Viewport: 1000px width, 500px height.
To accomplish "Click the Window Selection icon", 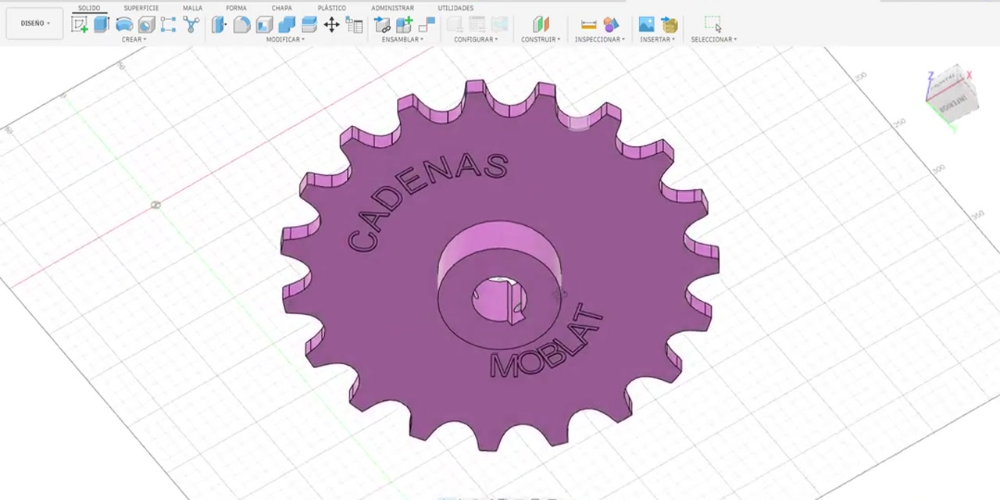I will point(713,24).
